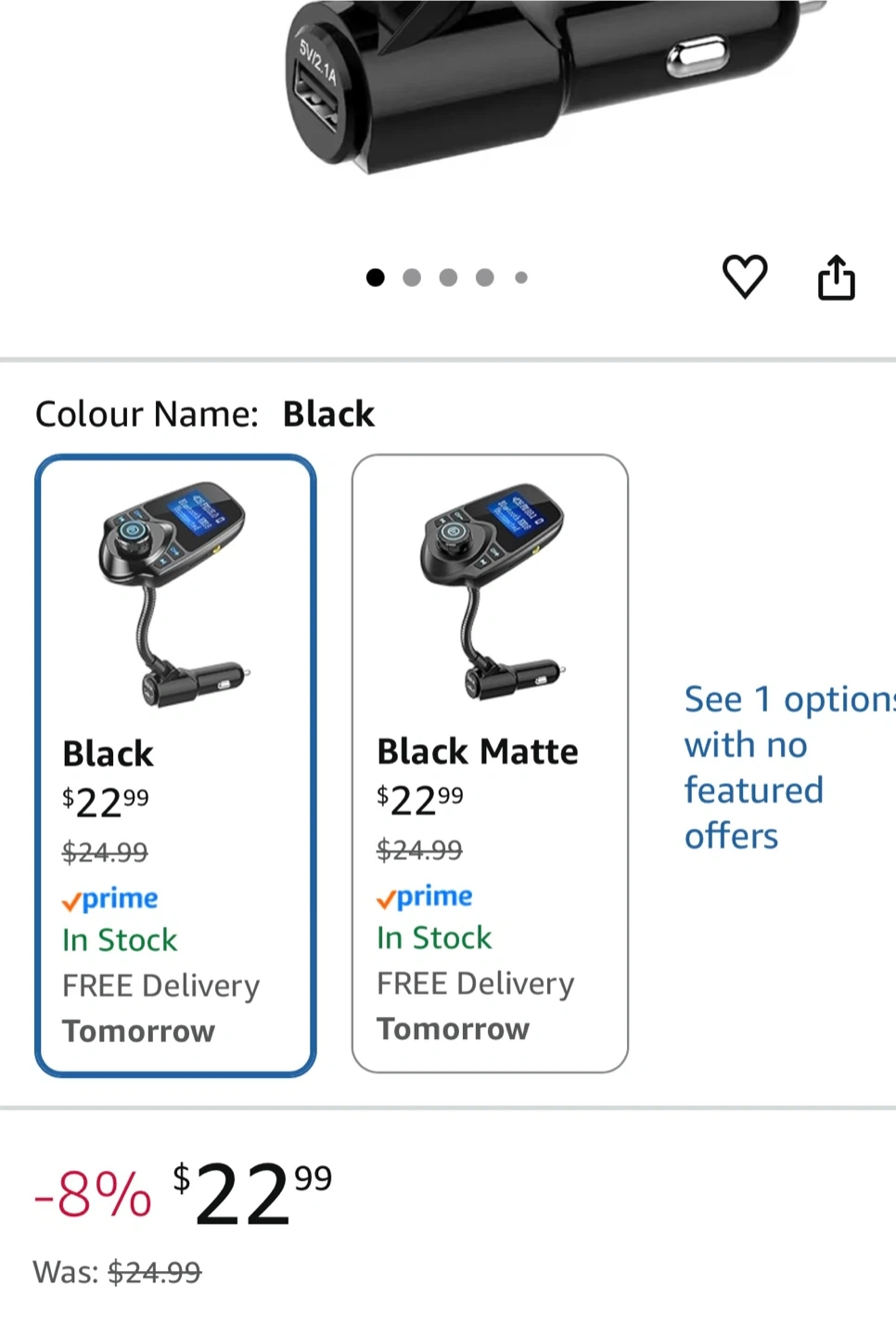Select the Black colour option
Image resolution: width=896 pixels, height=1336 pixels.
[x=175, y=764]
